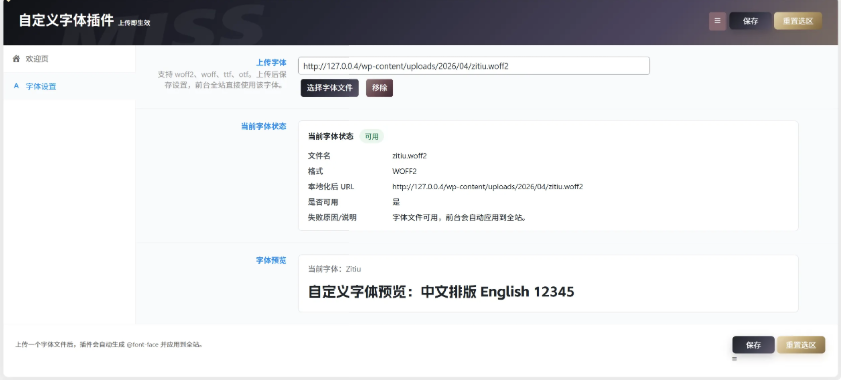Click the 文件名 label
Image resolution: width=843 pixels, height=381 pixels.
pyautogui.click(x=319, y=156)
